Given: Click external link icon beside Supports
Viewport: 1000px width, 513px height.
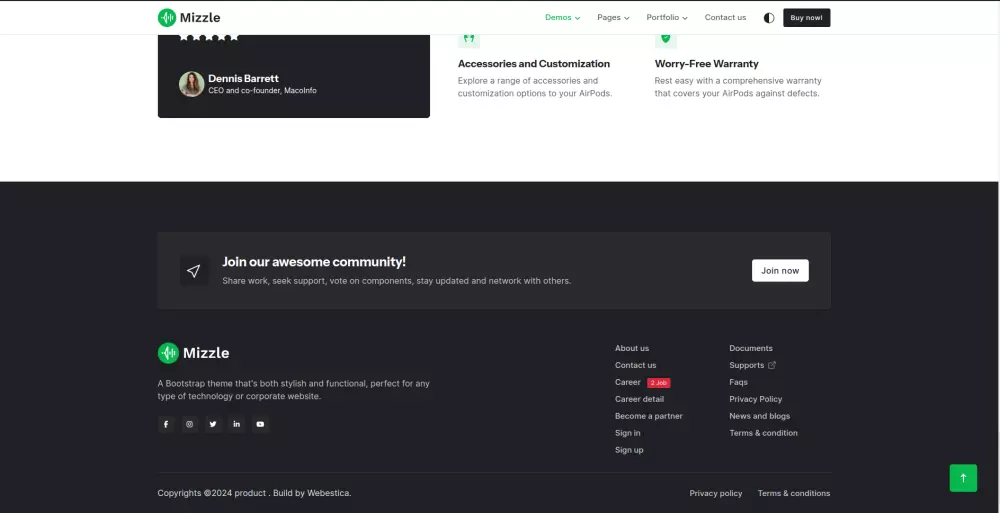Looking at the screenshot, I should [x=772, y=366].
